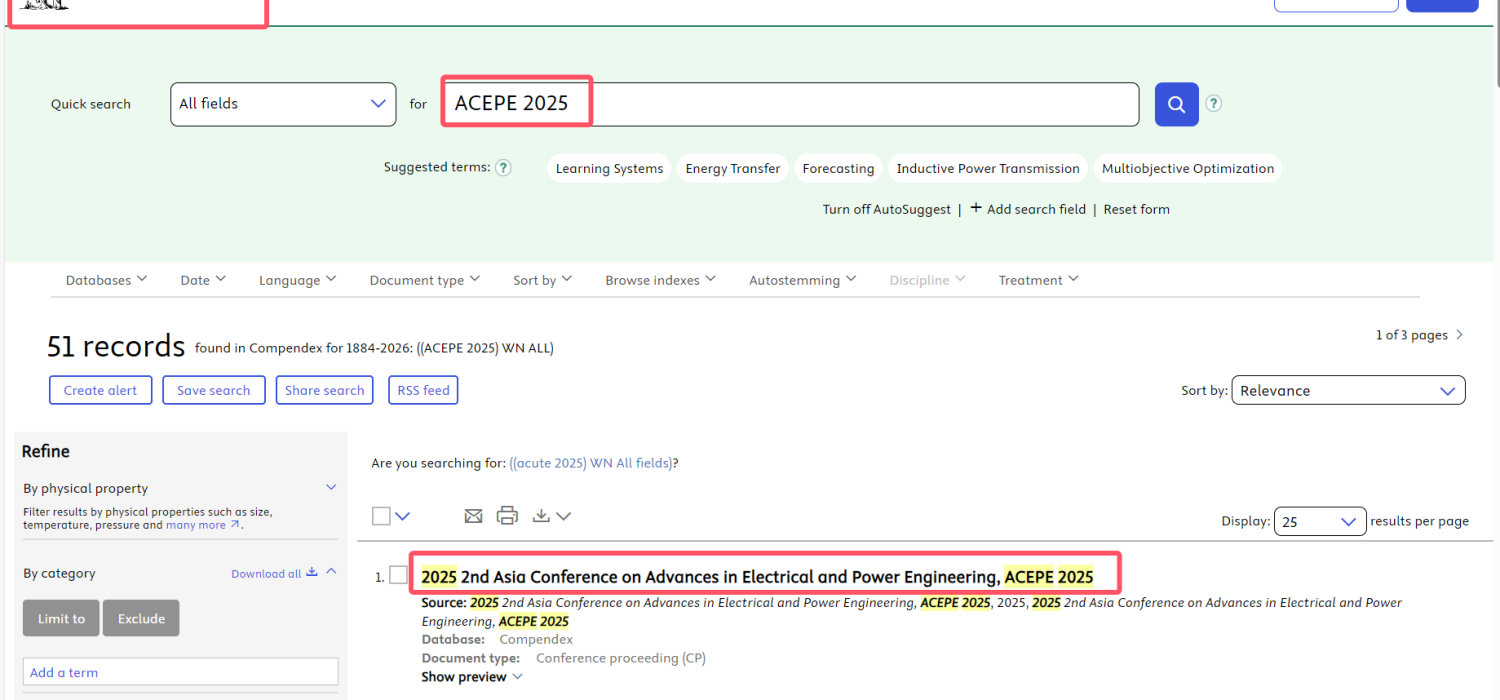This screenshot has width=1500, height=700.
Task: Download all category data
Action: (274, 573)
